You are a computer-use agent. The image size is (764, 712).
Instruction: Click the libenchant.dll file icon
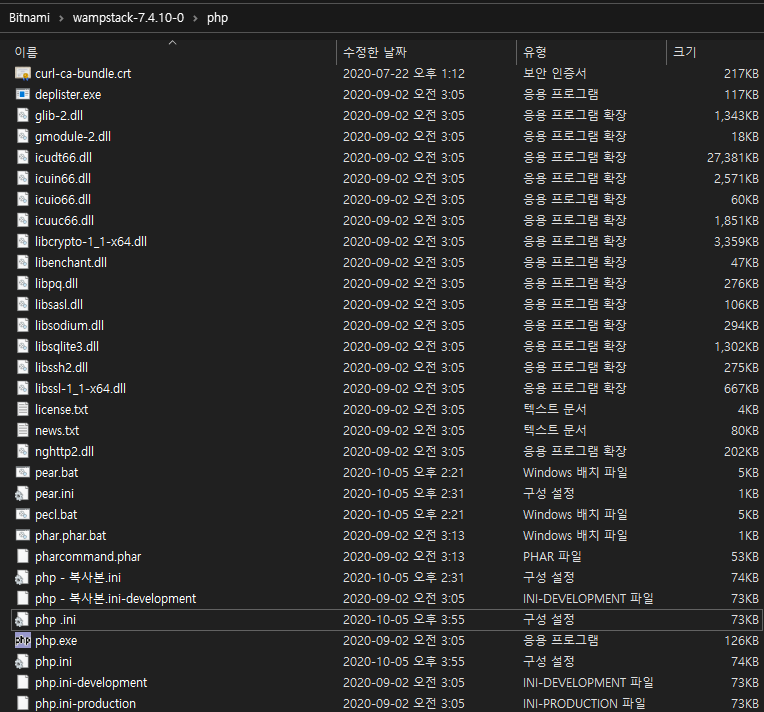[23, 262]
